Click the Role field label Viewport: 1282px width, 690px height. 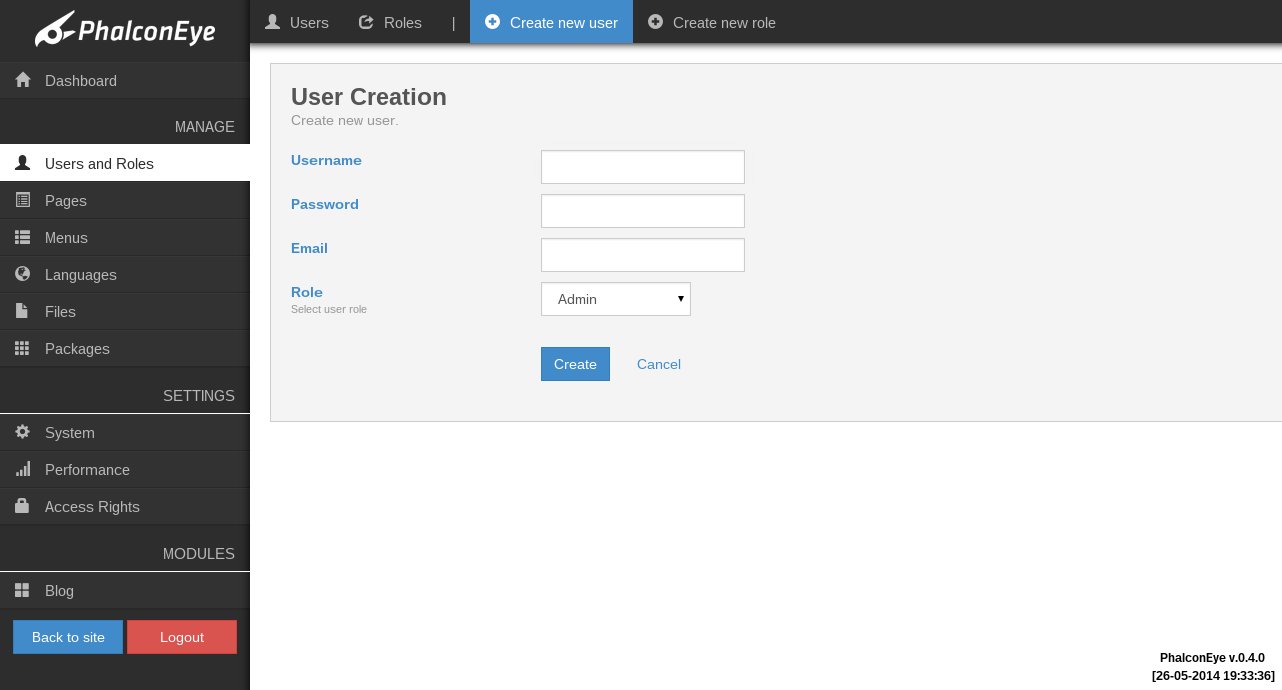pyautogui.click(x=307, y=292)
